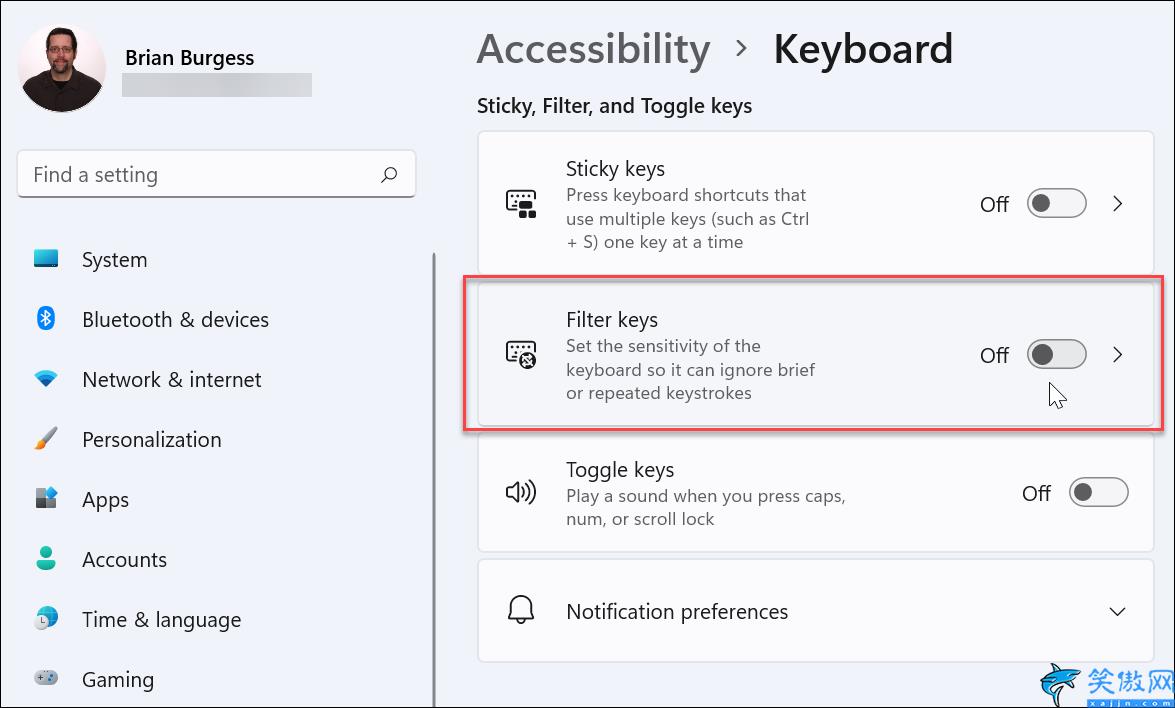Click the Accounts person icon

pyautogui.click(x=46, y=558)
